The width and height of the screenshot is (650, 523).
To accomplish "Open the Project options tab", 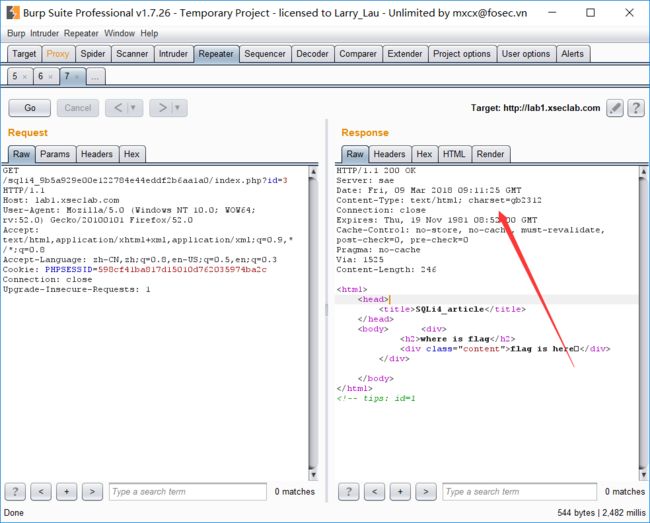I will [x=462, y=54].
